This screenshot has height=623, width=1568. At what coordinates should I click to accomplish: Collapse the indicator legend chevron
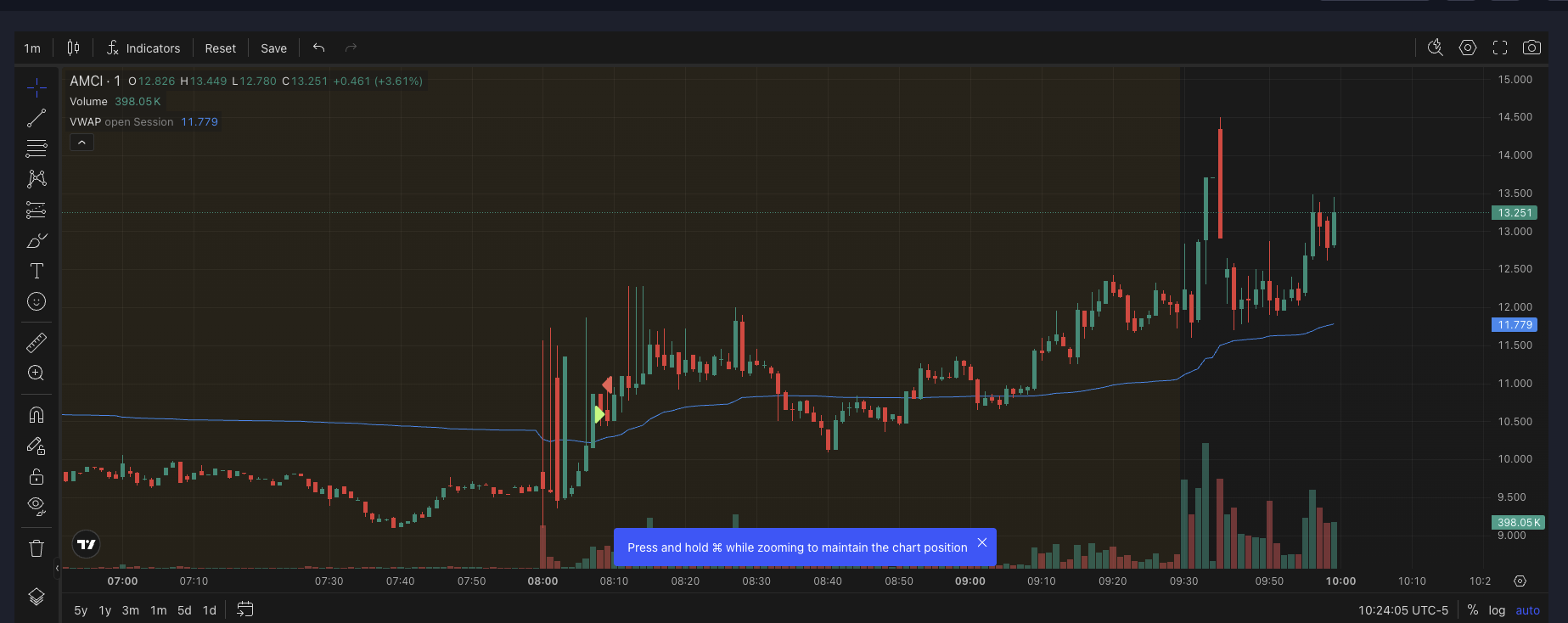(x=81, y=143)
